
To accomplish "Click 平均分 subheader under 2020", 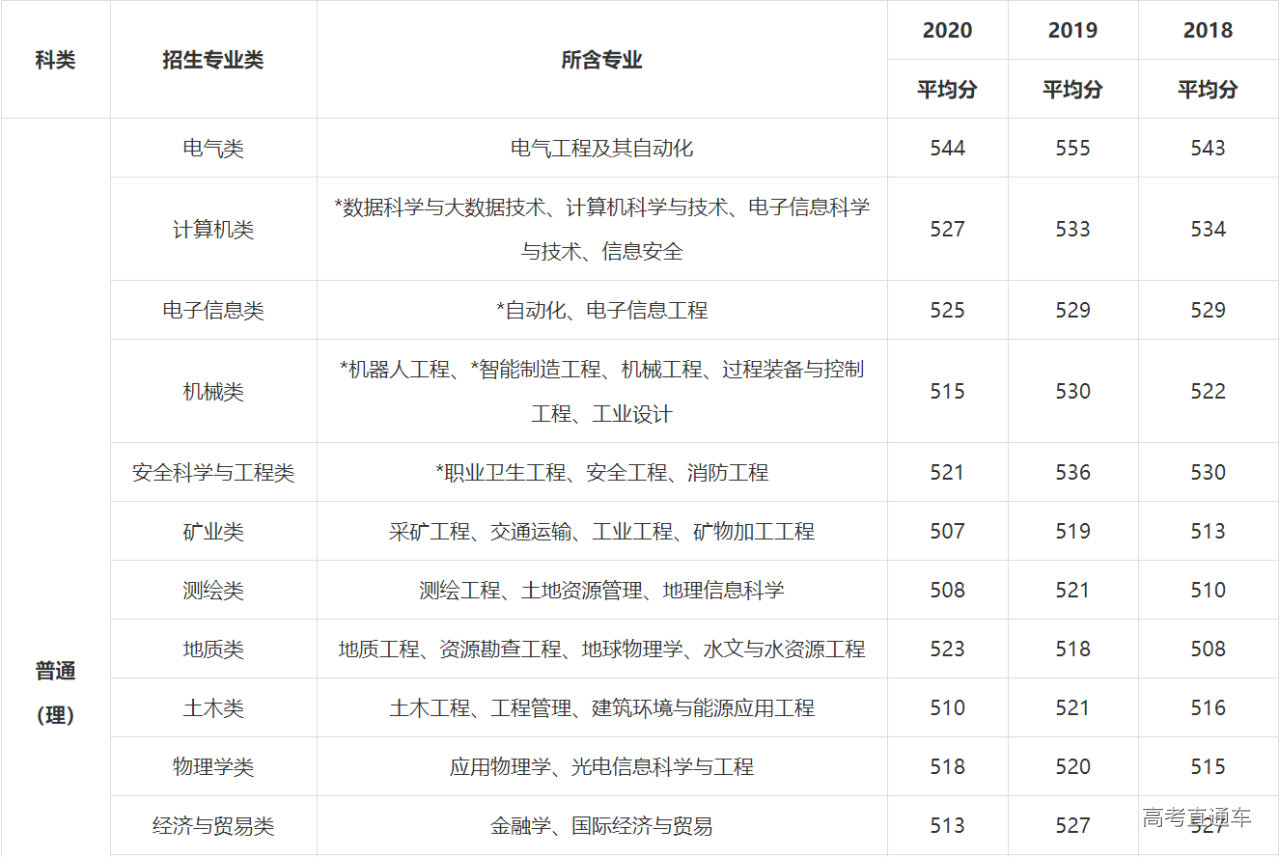I will (x=947, y=89).
